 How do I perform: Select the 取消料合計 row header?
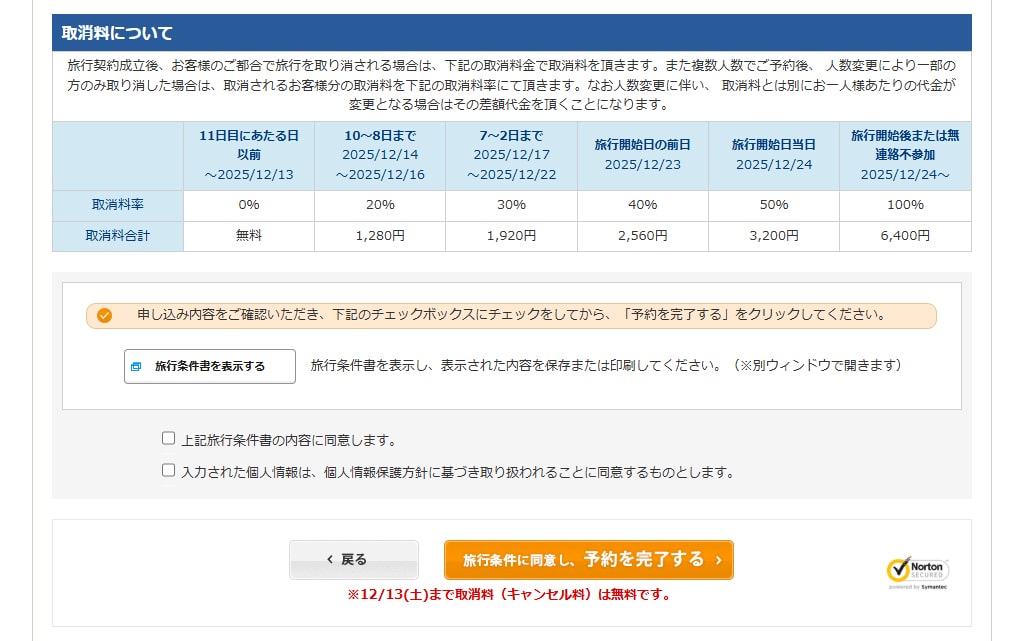point(118,236)
